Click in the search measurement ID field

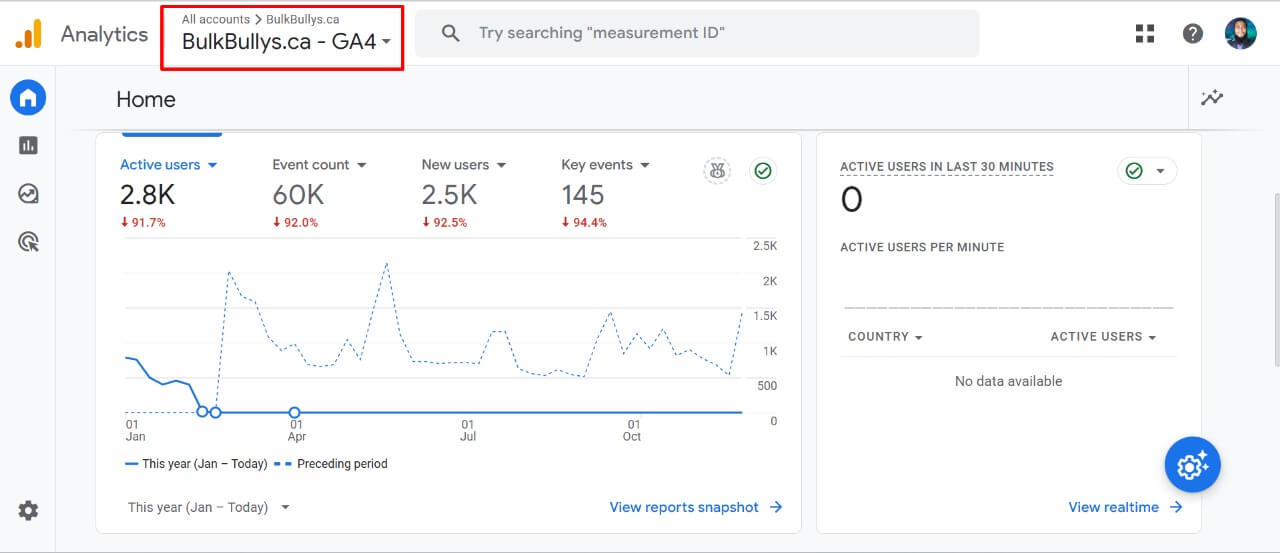[697, 33]
